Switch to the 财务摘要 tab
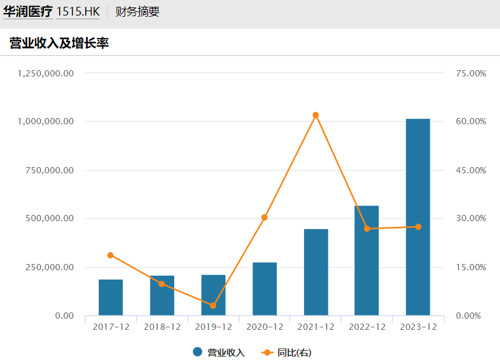500x364 pixels. click(137, 12)
